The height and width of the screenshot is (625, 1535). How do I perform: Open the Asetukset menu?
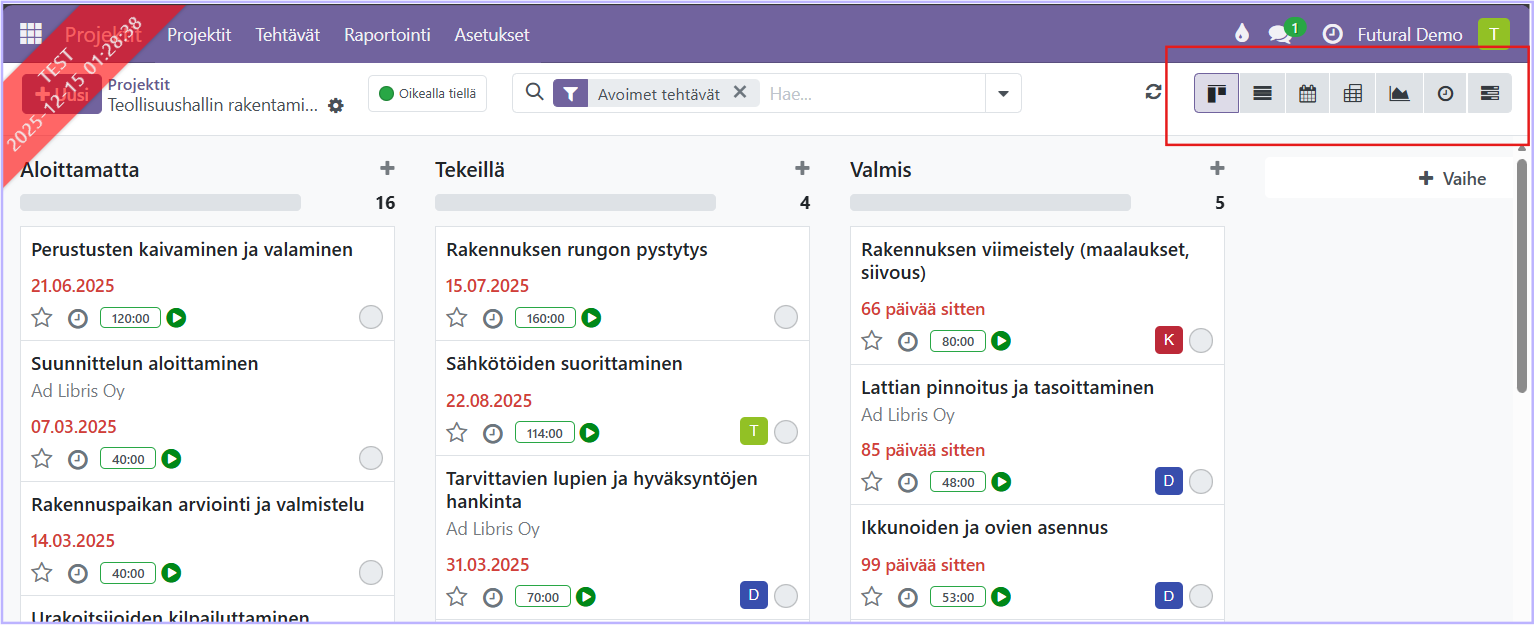coord(492,35)
